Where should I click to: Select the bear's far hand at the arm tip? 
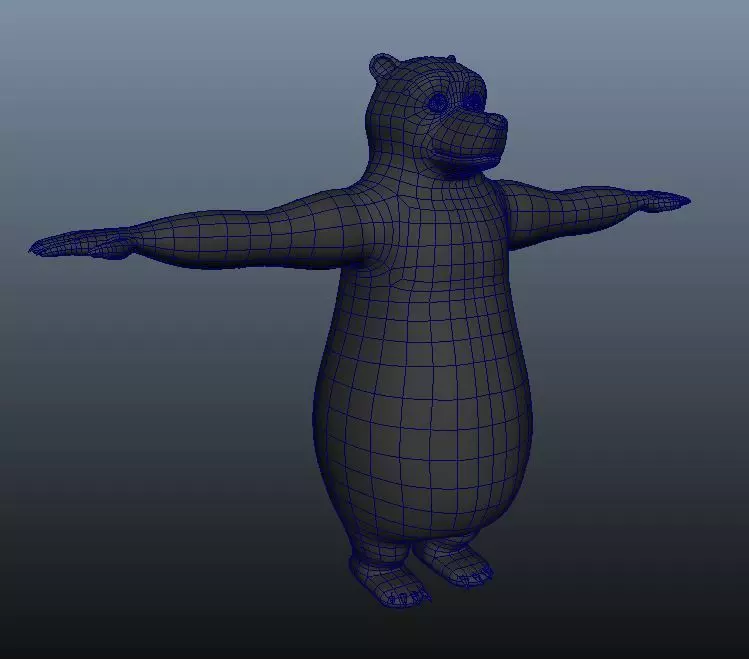coord(664,201)
